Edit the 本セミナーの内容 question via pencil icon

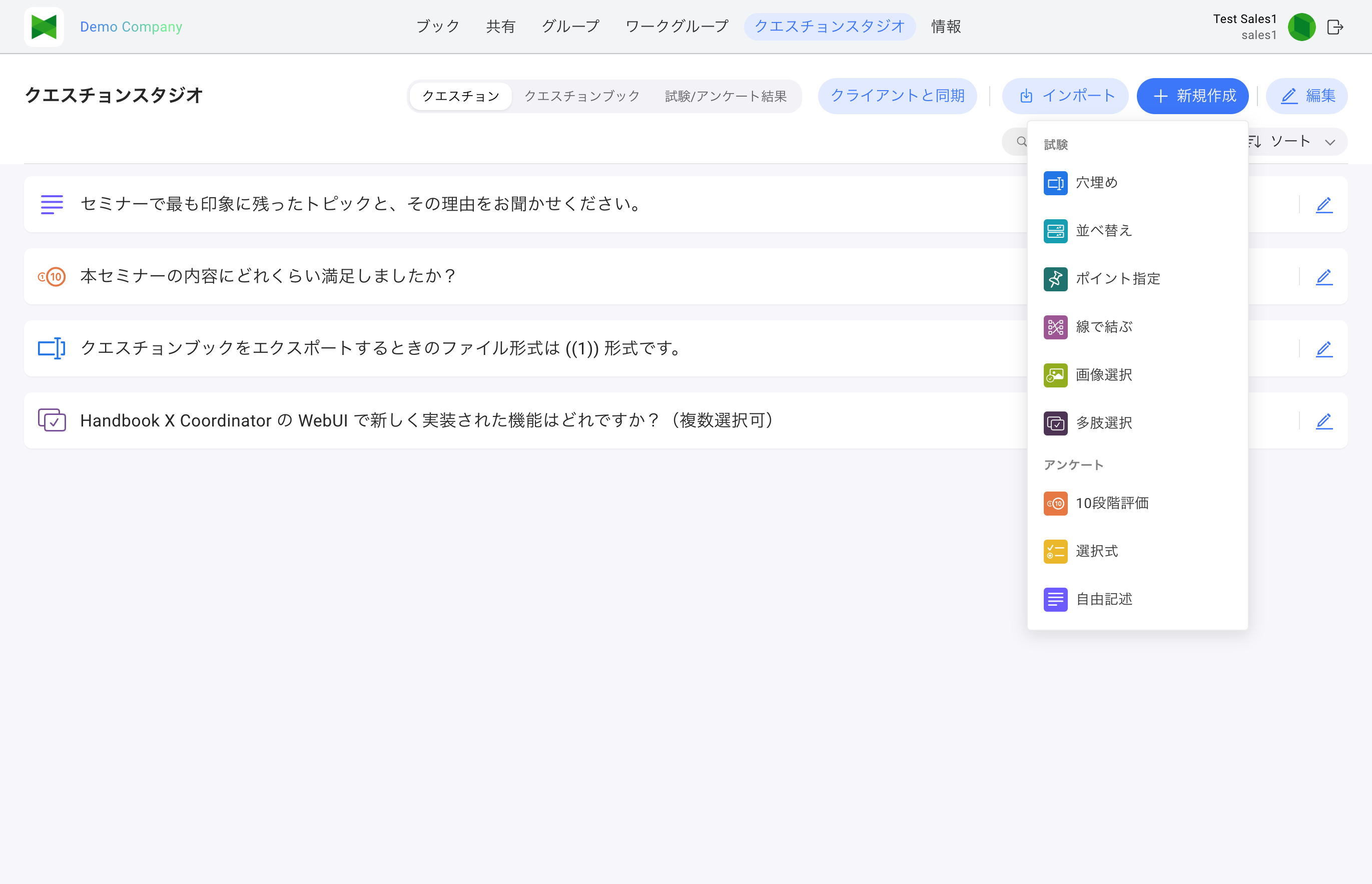(1324, 277)
